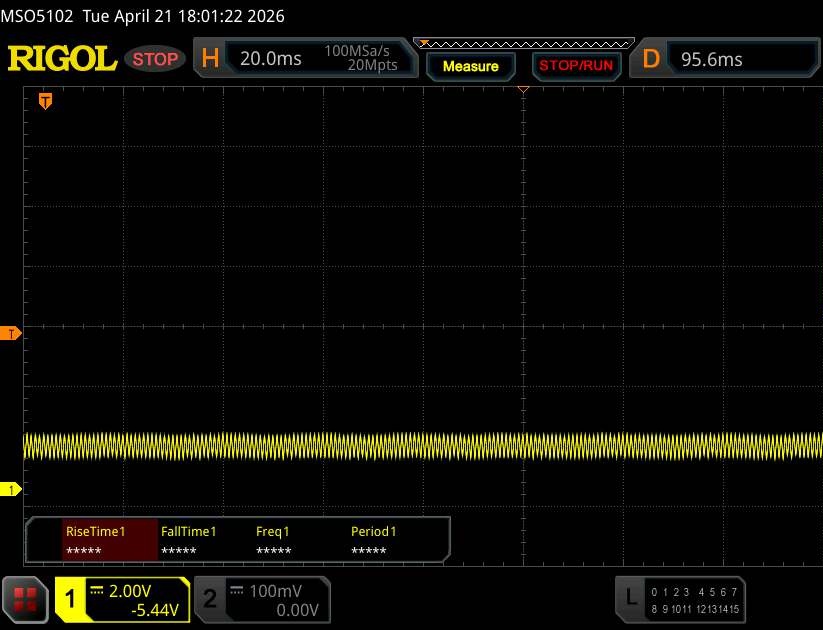This screenshot has width=823, height=630.
Task: Toggle the channel 2 label
Action: tap(210, 599)
